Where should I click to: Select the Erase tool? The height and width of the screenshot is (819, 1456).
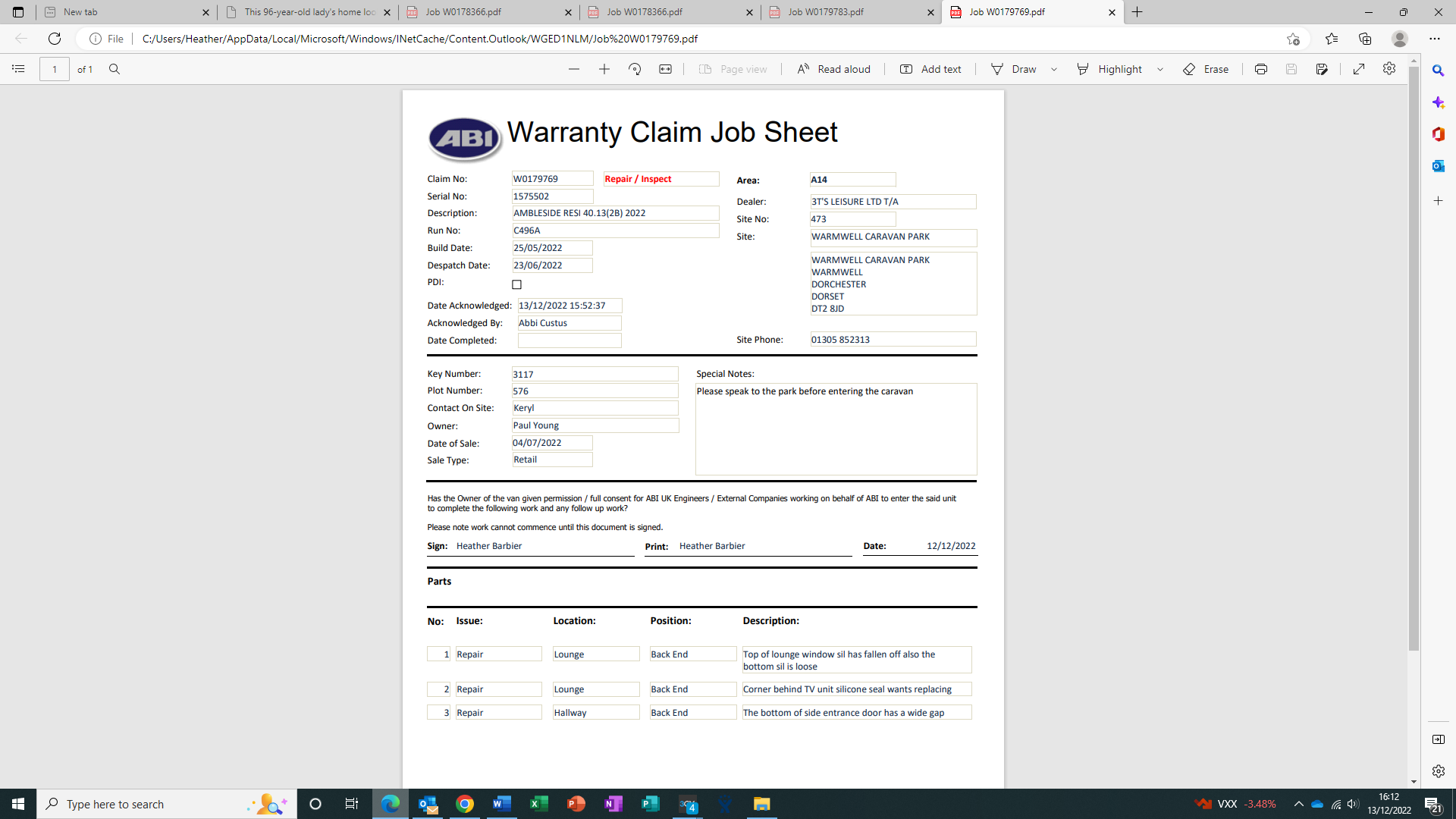point(1206,69)
